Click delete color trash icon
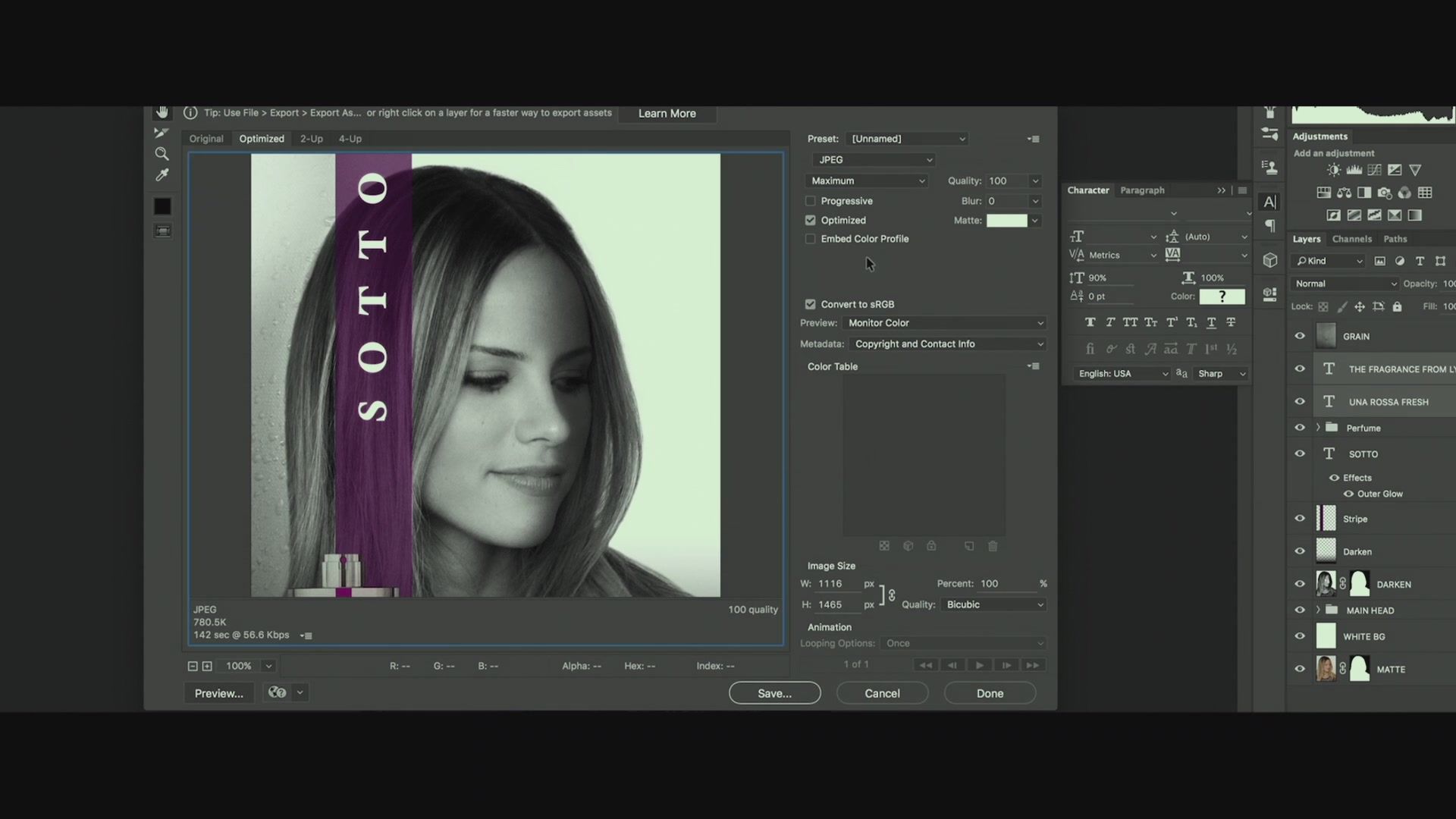This screenshot has width=1456, height=819. click(x=993, y=546)
